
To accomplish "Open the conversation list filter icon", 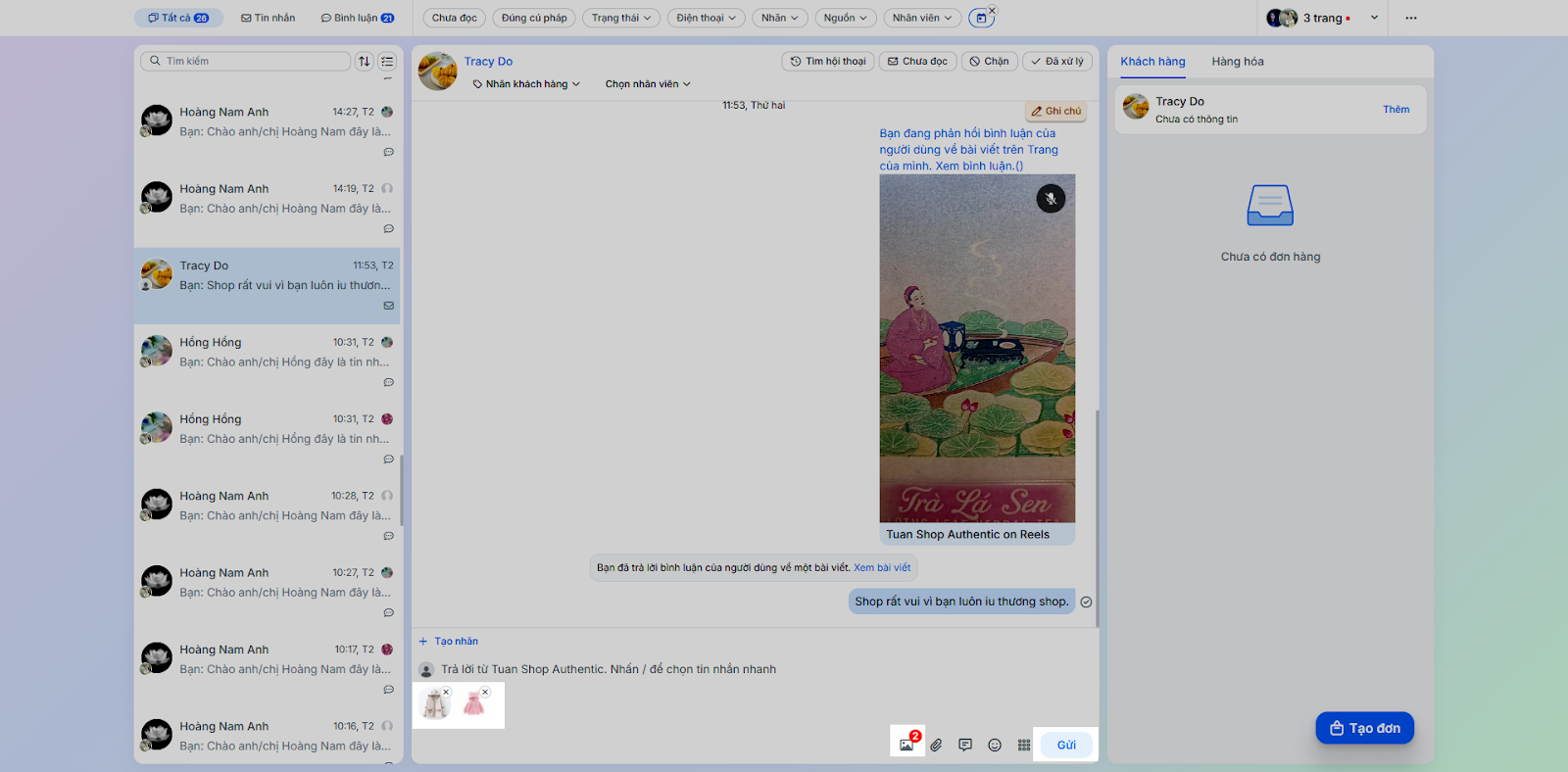I will tap(387, 61).
